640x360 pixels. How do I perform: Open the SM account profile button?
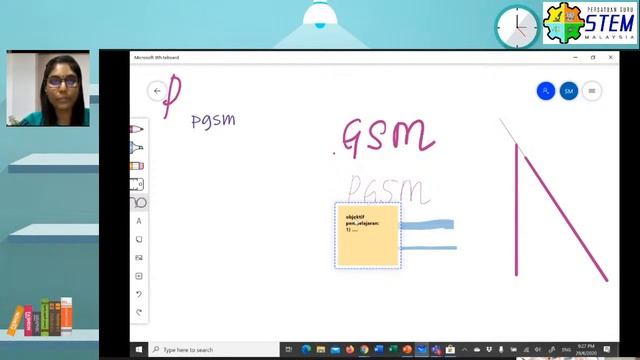569,91
